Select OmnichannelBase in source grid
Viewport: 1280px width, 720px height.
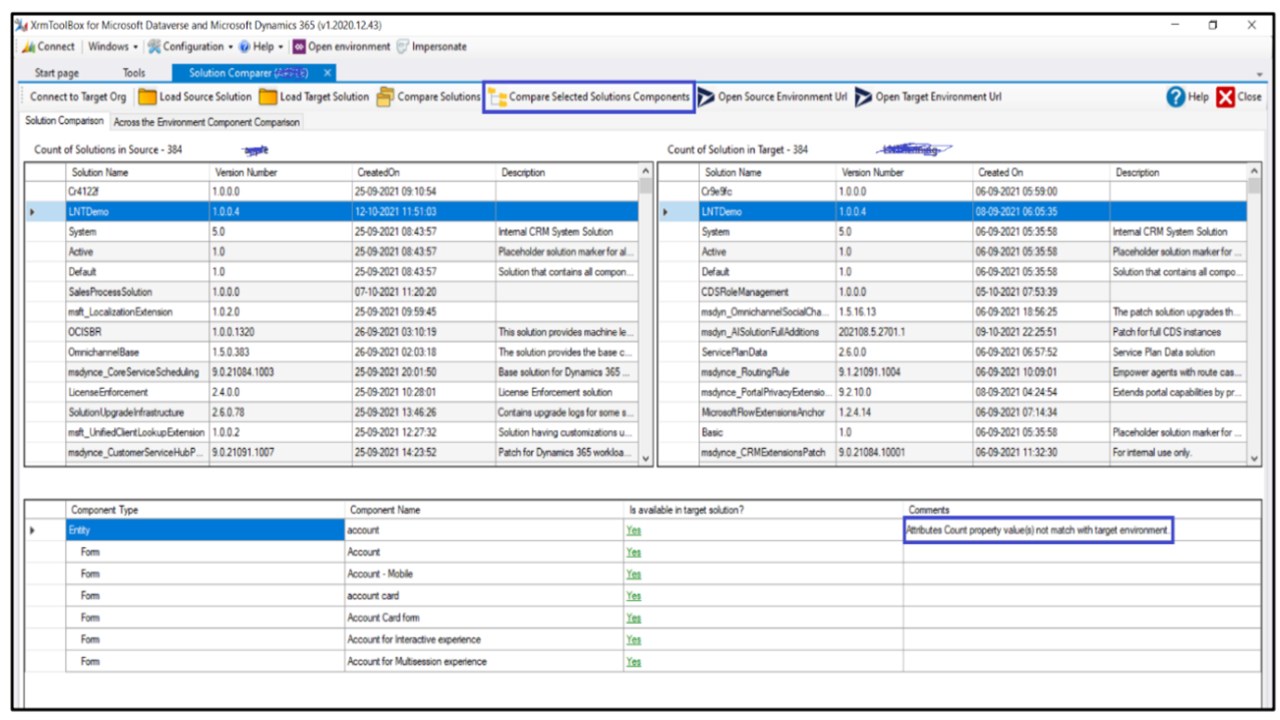click(331, 352)
